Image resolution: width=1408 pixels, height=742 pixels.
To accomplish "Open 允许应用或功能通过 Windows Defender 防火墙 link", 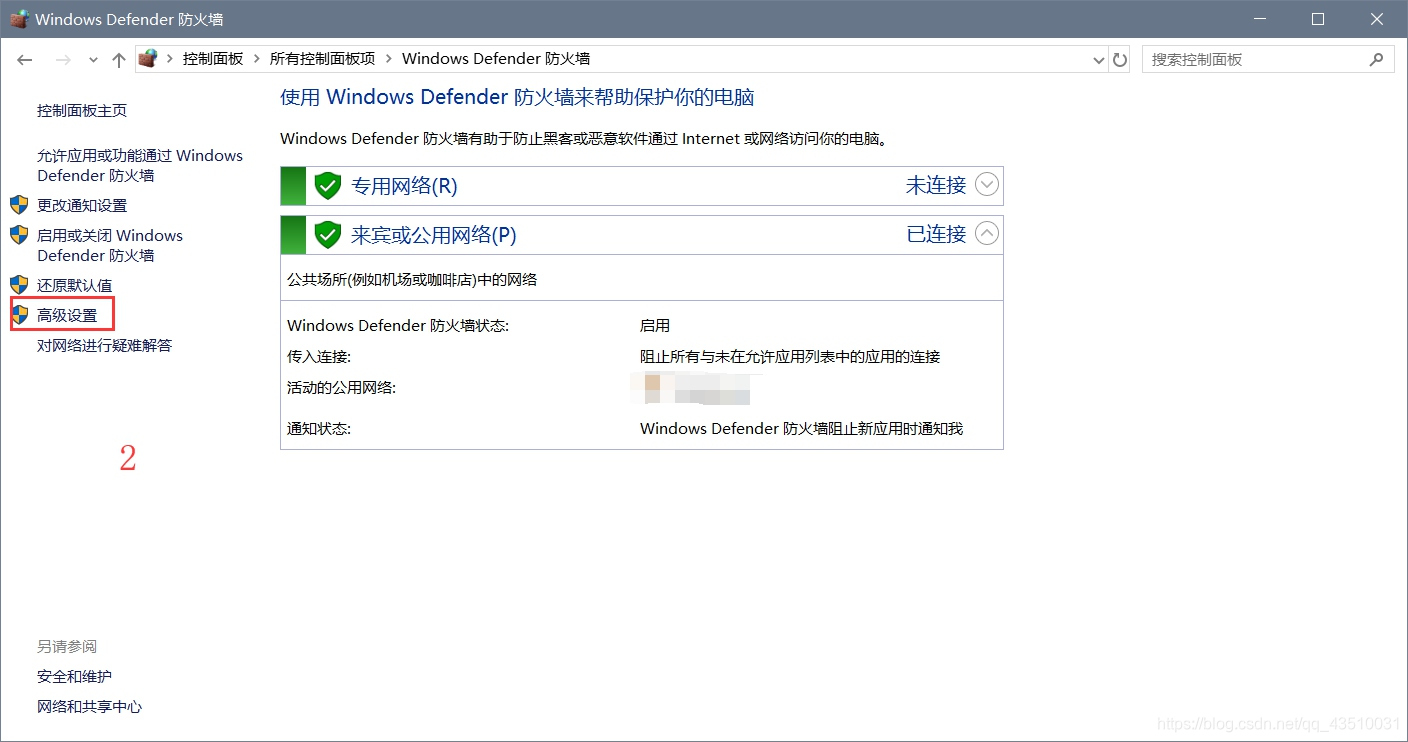I will pos(140,165).
